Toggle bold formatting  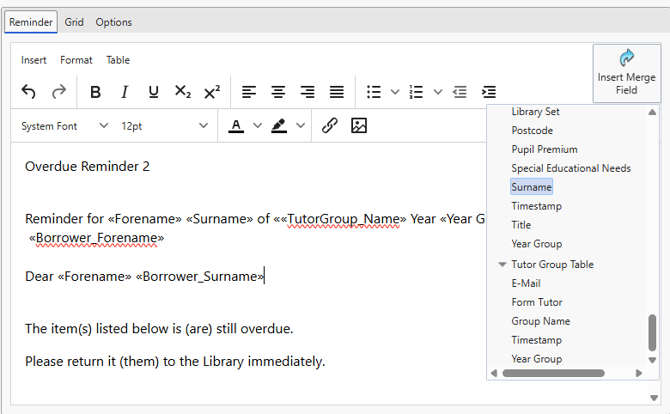95,92
